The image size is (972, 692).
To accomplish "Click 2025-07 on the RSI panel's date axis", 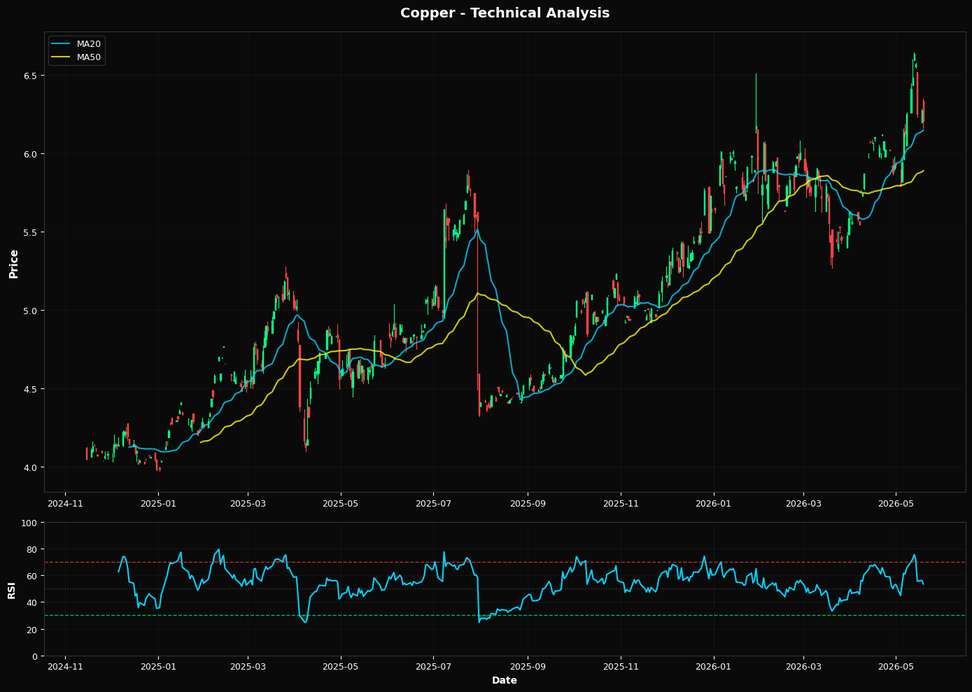I will click(433, 667).
